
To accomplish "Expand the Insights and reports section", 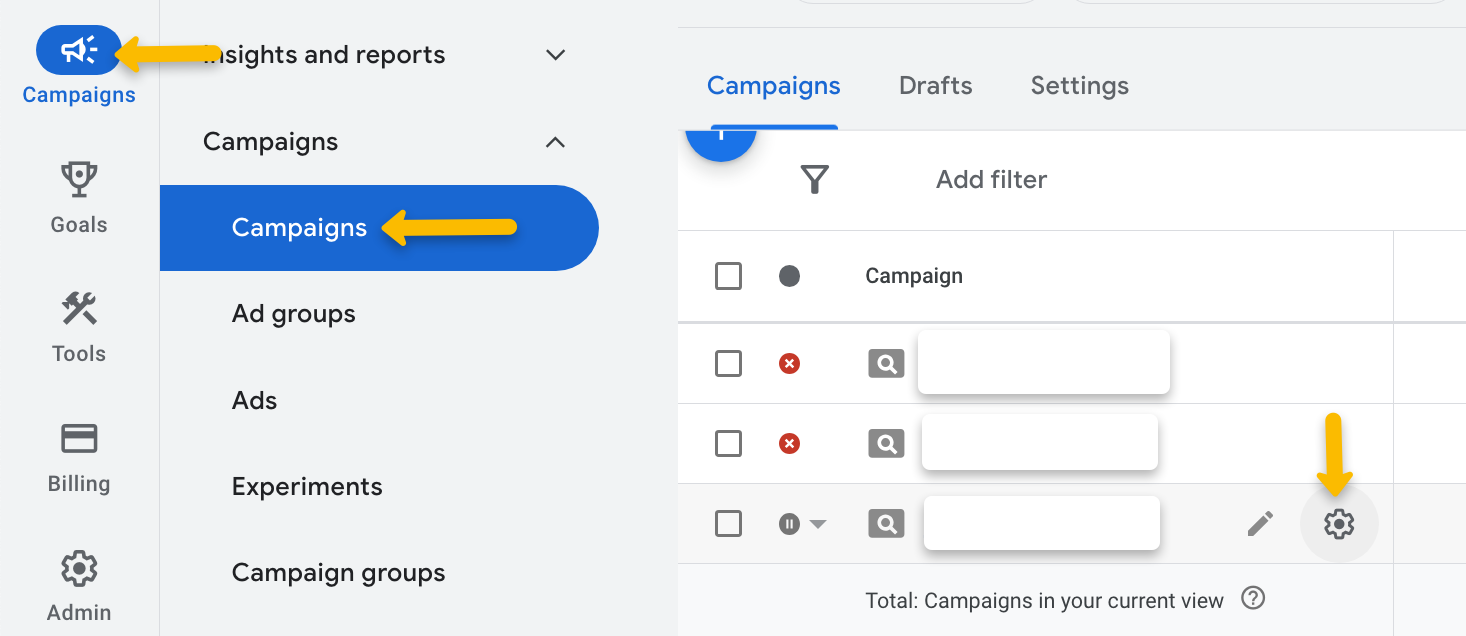I will (556, 55).
